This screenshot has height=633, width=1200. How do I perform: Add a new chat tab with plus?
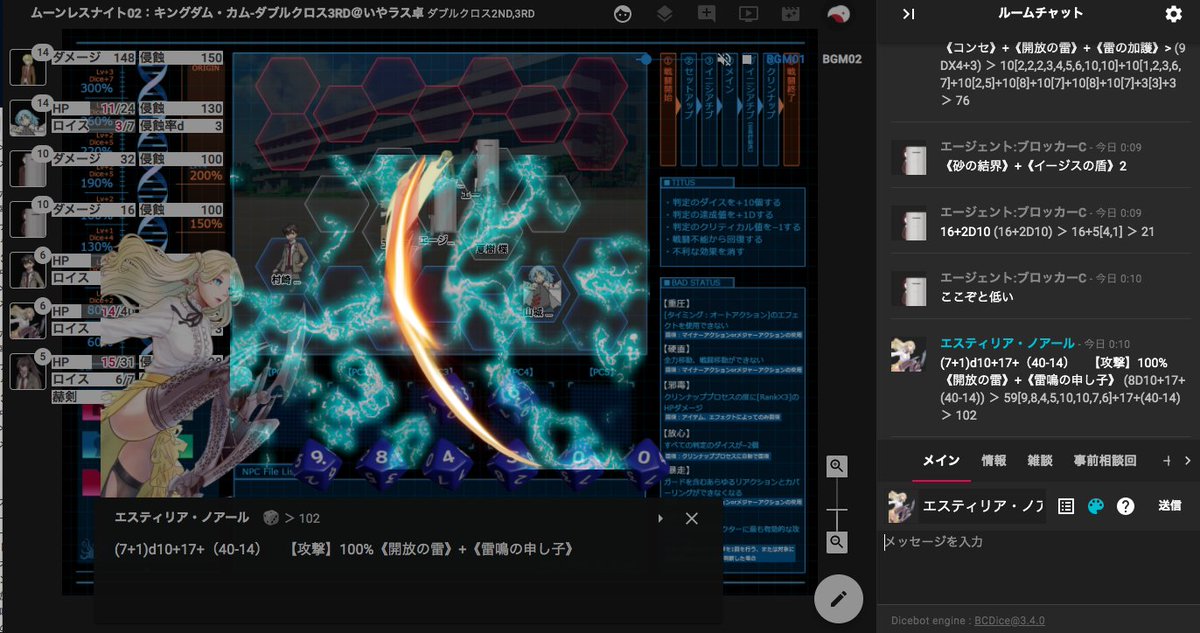pos(1166,461)
